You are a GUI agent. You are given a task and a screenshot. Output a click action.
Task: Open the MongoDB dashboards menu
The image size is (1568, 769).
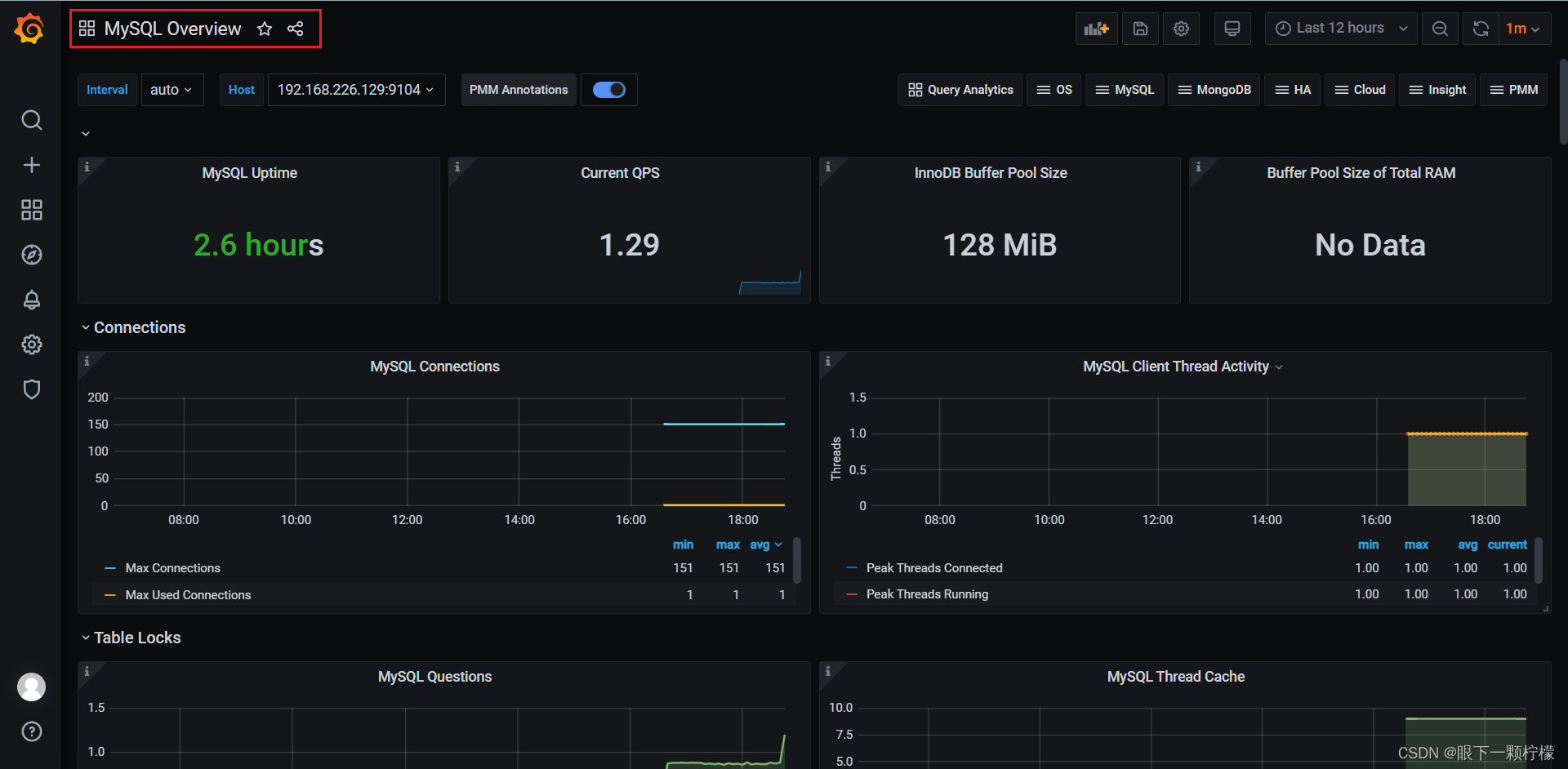(1214, 90)
